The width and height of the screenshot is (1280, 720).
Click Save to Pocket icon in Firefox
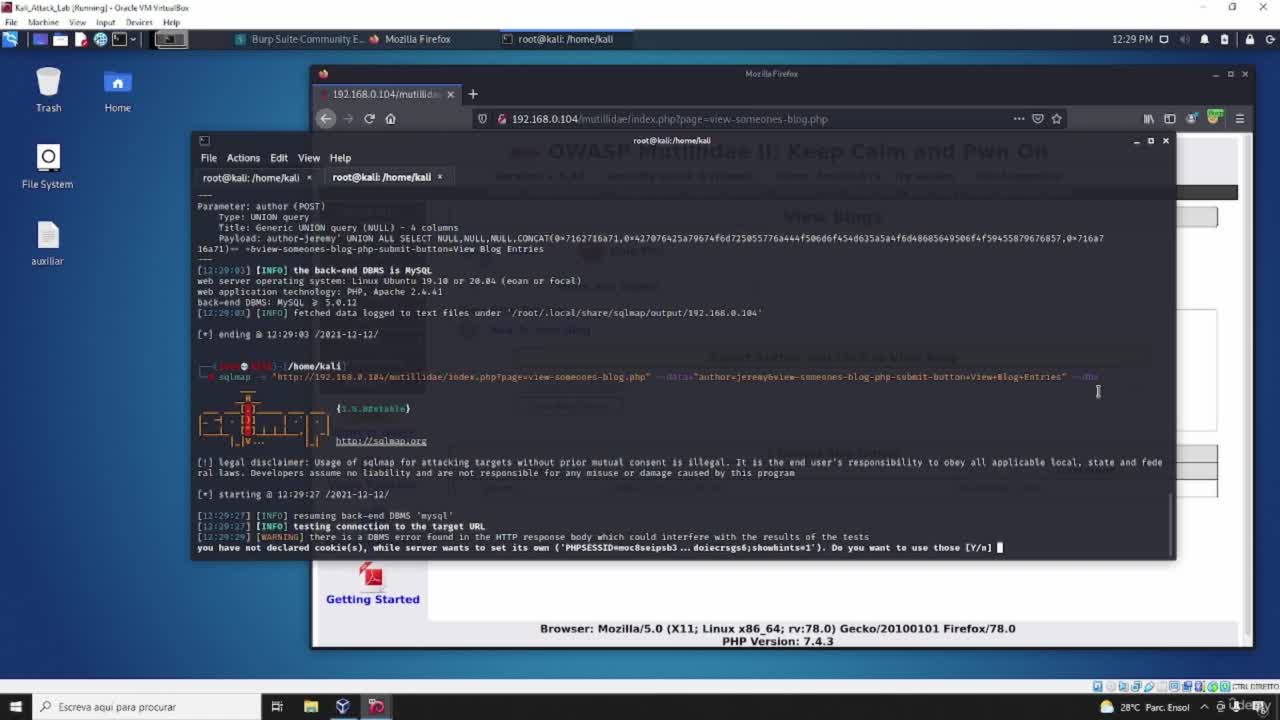(x=1037, y=118)
